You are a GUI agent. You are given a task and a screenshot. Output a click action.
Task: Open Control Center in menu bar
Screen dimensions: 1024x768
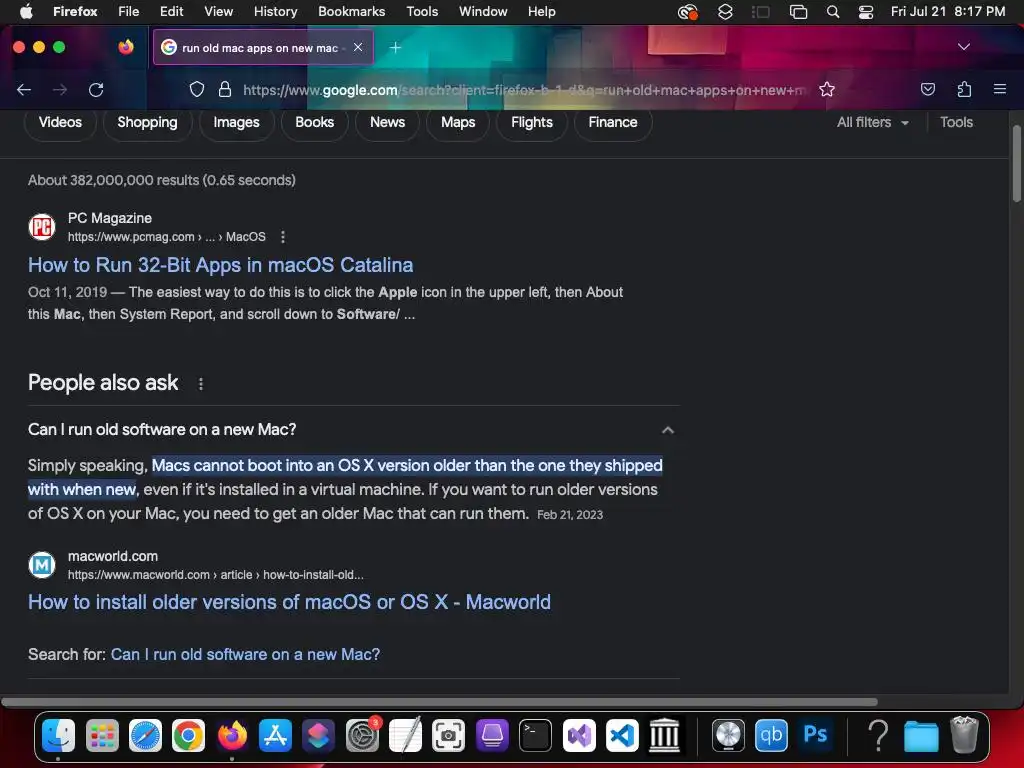coord(866,12)
